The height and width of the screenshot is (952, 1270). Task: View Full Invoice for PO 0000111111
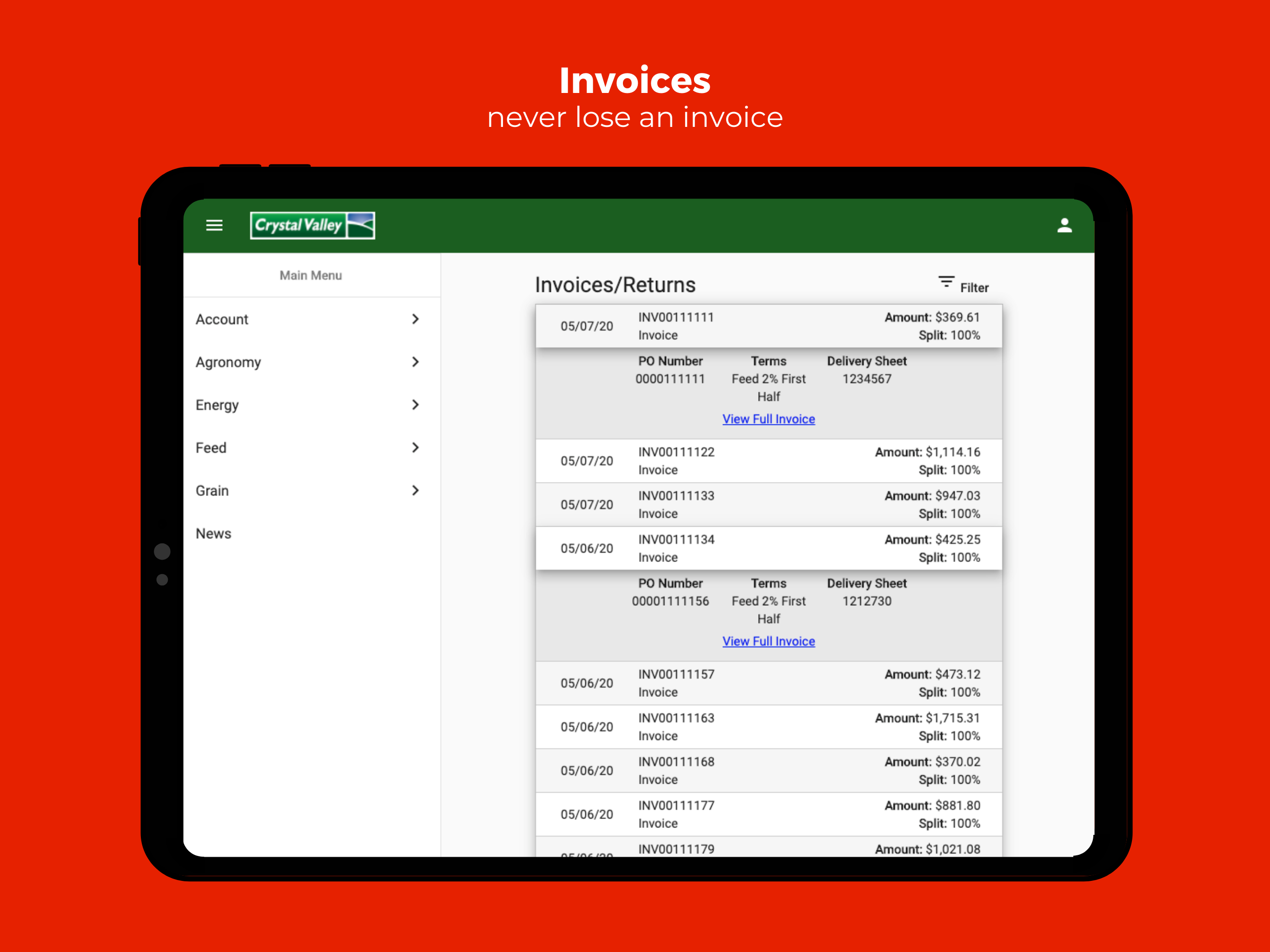pyautogui.click(x=769, y=419)
